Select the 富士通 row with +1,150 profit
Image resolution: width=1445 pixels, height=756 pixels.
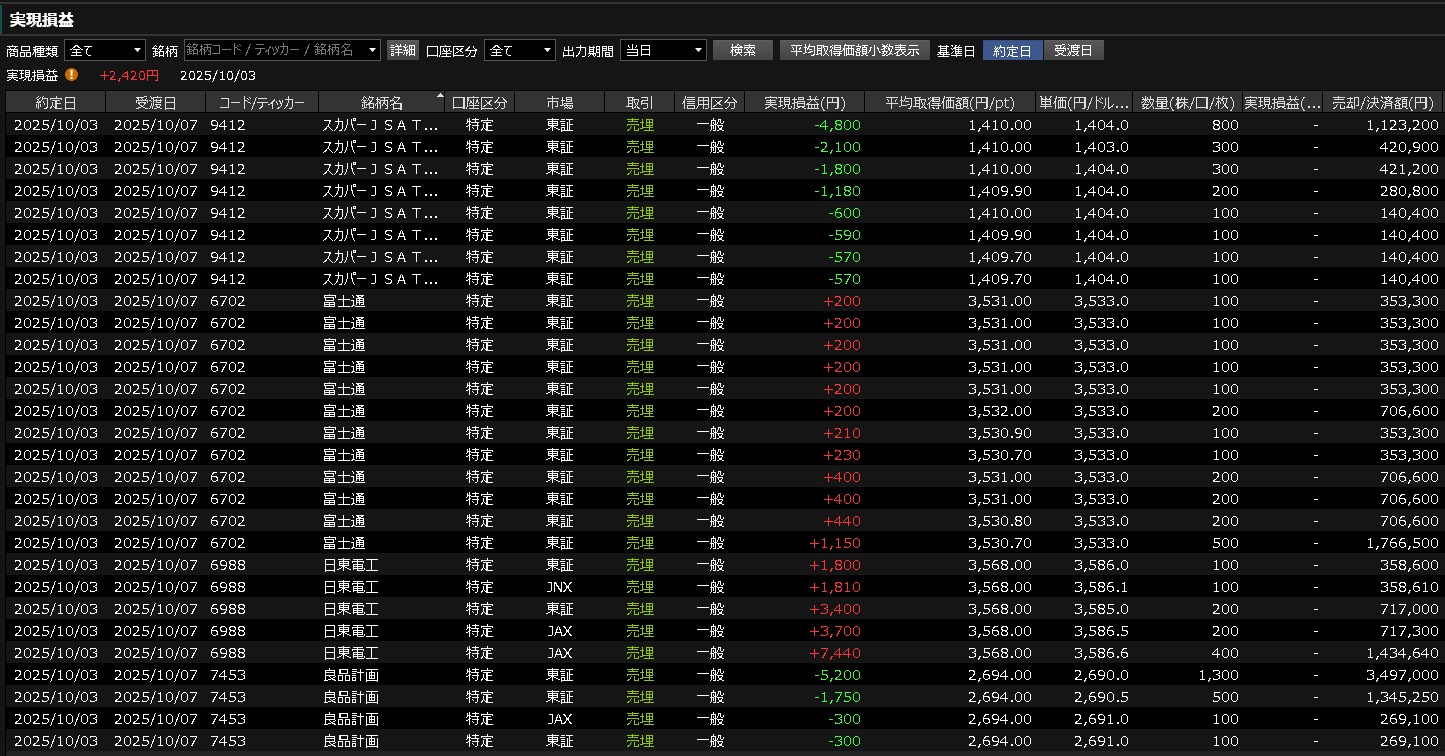click(x=700, y=543)
